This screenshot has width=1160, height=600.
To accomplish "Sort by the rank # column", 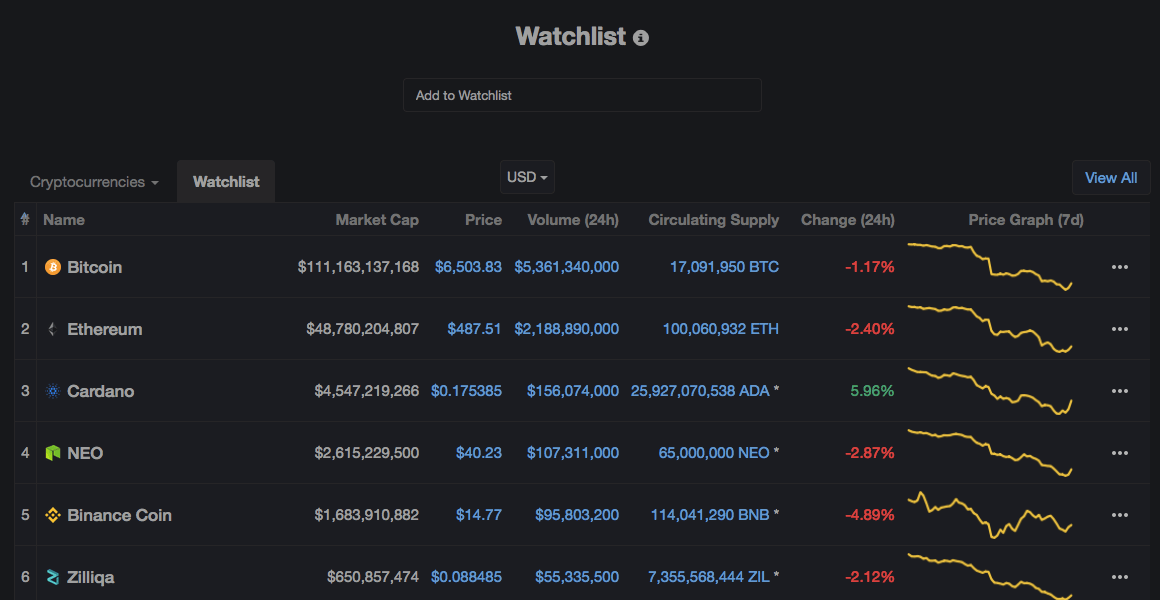I will coord(25,219).
